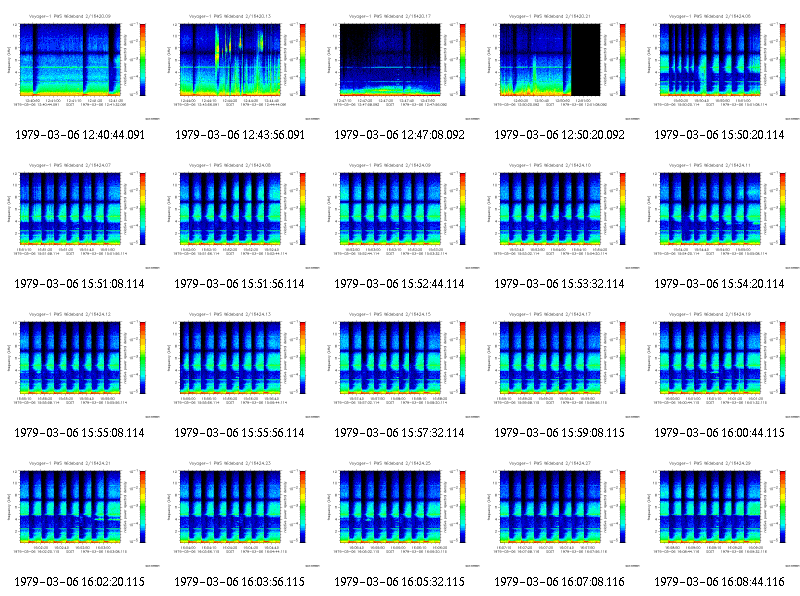This screenshot has width=800, height=596.
Task: Open the 15:57:32.114 spectrogram thumbnail
Action: tap(400, 364)
